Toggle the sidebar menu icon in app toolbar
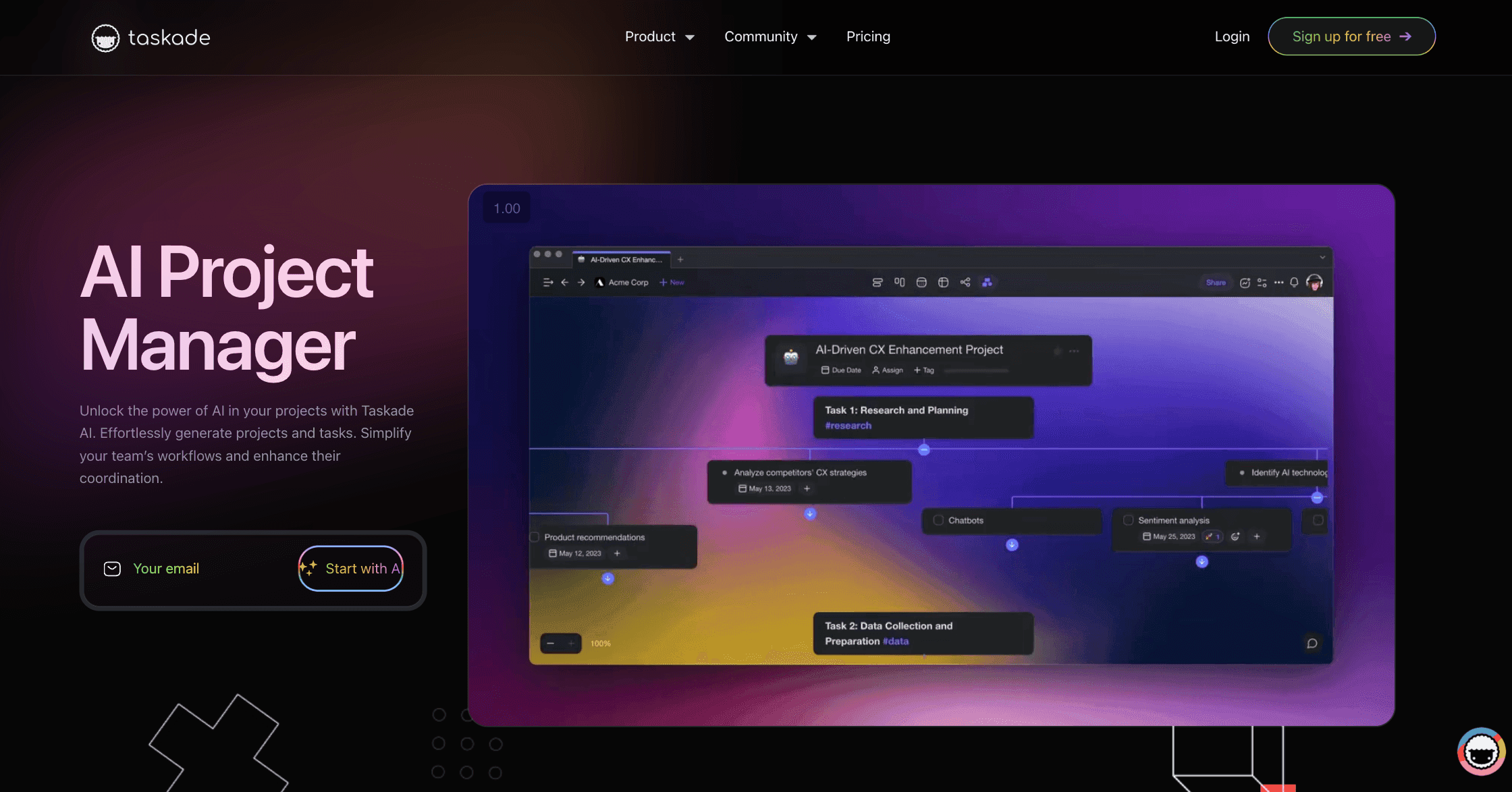The width and height of the screenshot is (1512, 792). pyautogui.click(x=548, y=283)
